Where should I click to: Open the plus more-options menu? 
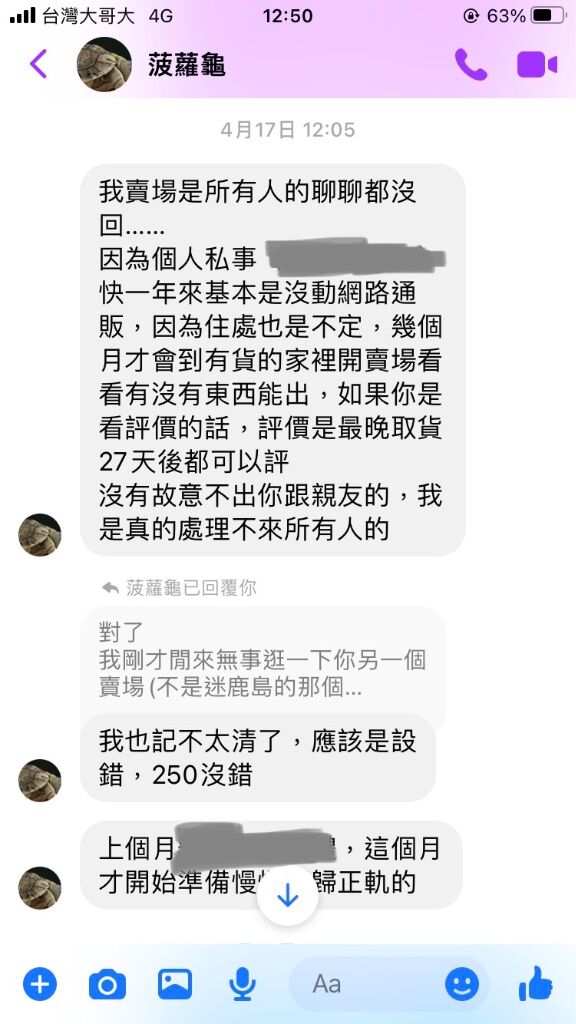click(40, 984)
